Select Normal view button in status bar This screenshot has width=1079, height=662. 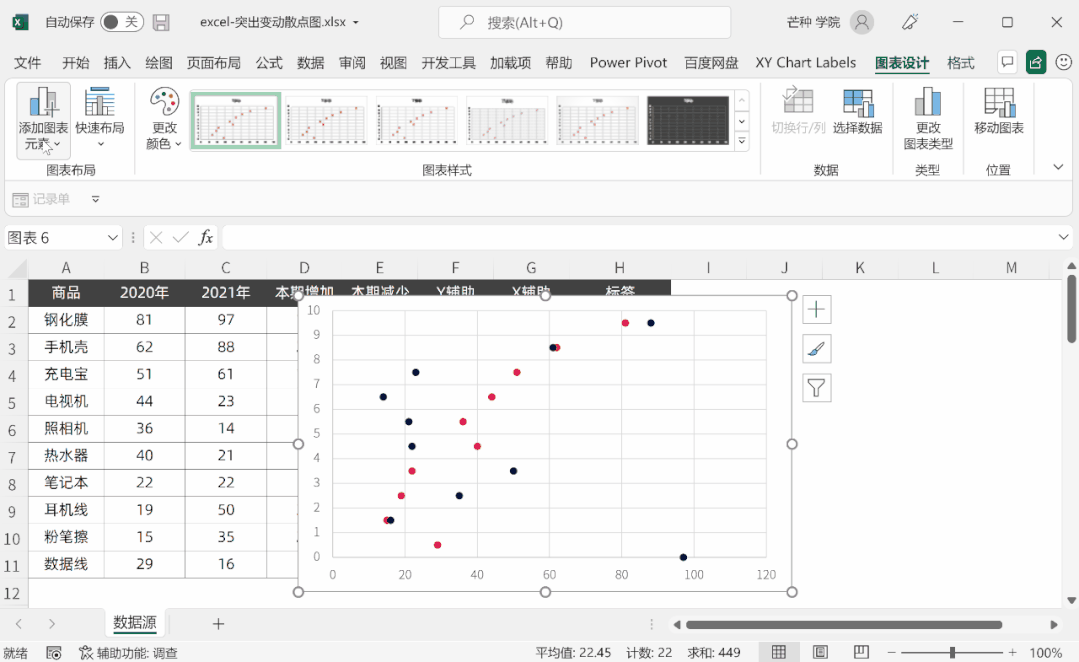tap(778, 652)
